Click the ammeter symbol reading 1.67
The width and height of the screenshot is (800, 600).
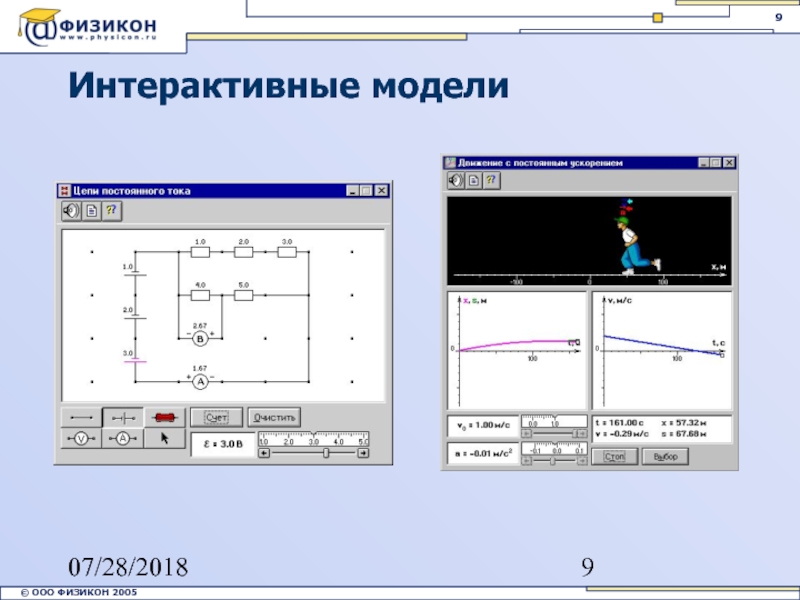200,381
